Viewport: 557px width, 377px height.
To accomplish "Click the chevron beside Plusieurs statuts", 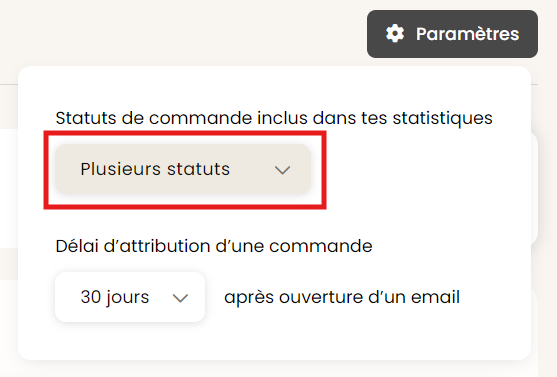I will (x=282, y=170).
